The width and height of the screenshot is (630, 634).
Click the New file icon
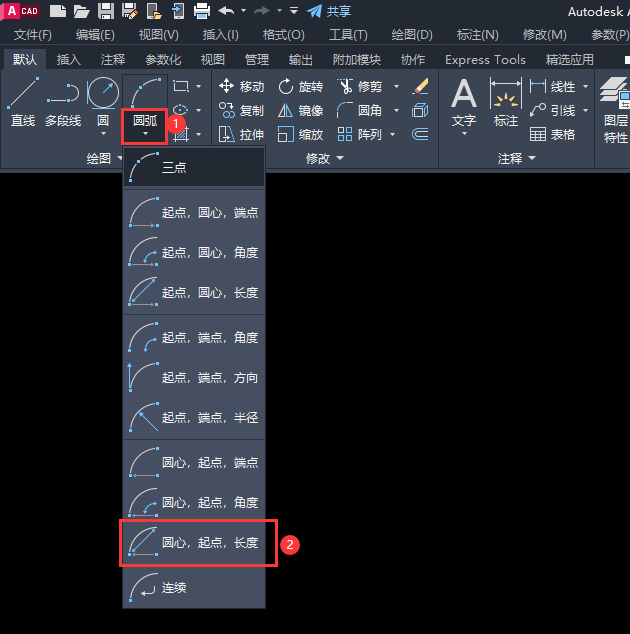(58, 11)
